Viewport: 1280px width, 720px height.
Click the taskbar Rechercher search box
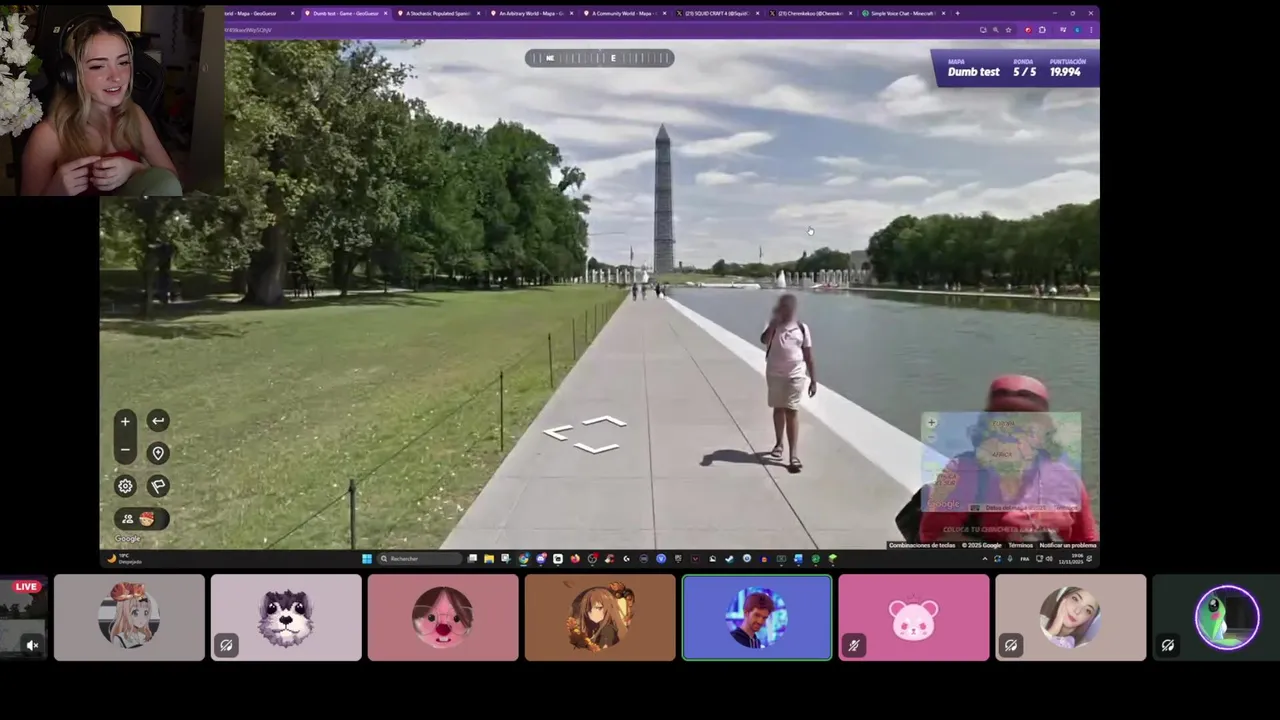[x=419, y=558]
